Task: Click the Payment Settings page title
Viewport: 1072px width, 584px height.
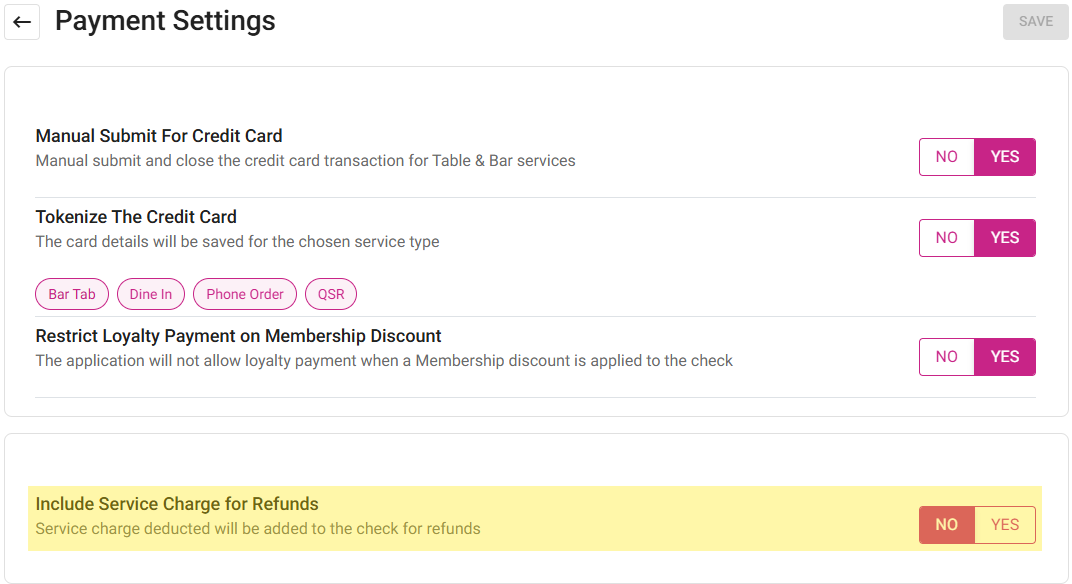Action: click(x=165, y=21)
